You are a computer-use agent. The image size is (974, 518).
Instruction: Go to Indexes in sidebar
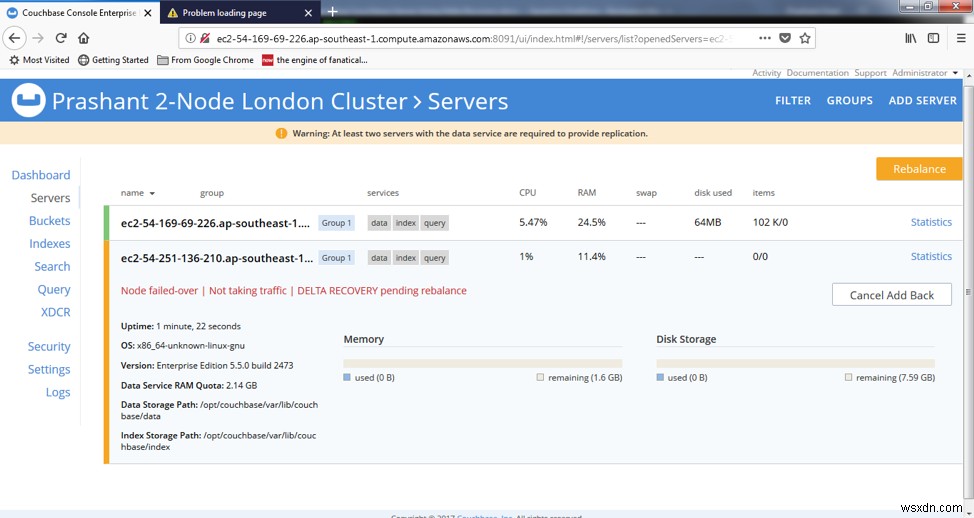pyautogui.click(x=50, y=243)
